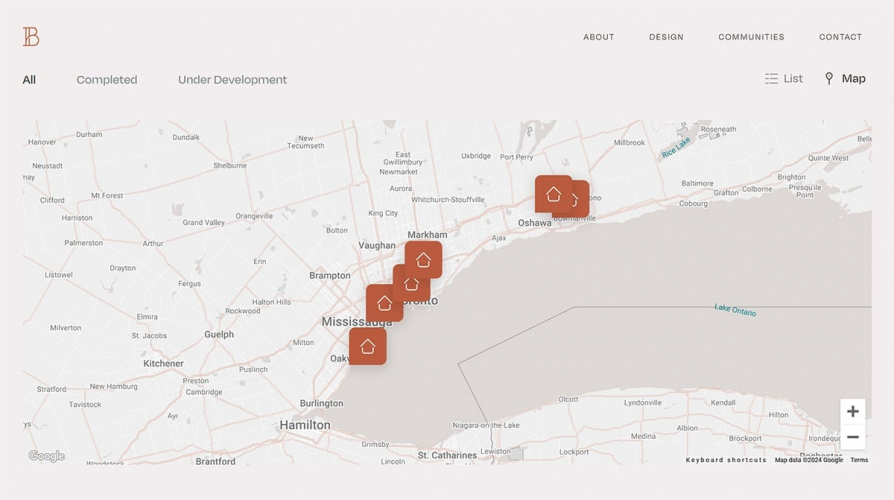Open the About page
Image resolution: width=894 pixels, height=500 pixels.
point(598,37)
